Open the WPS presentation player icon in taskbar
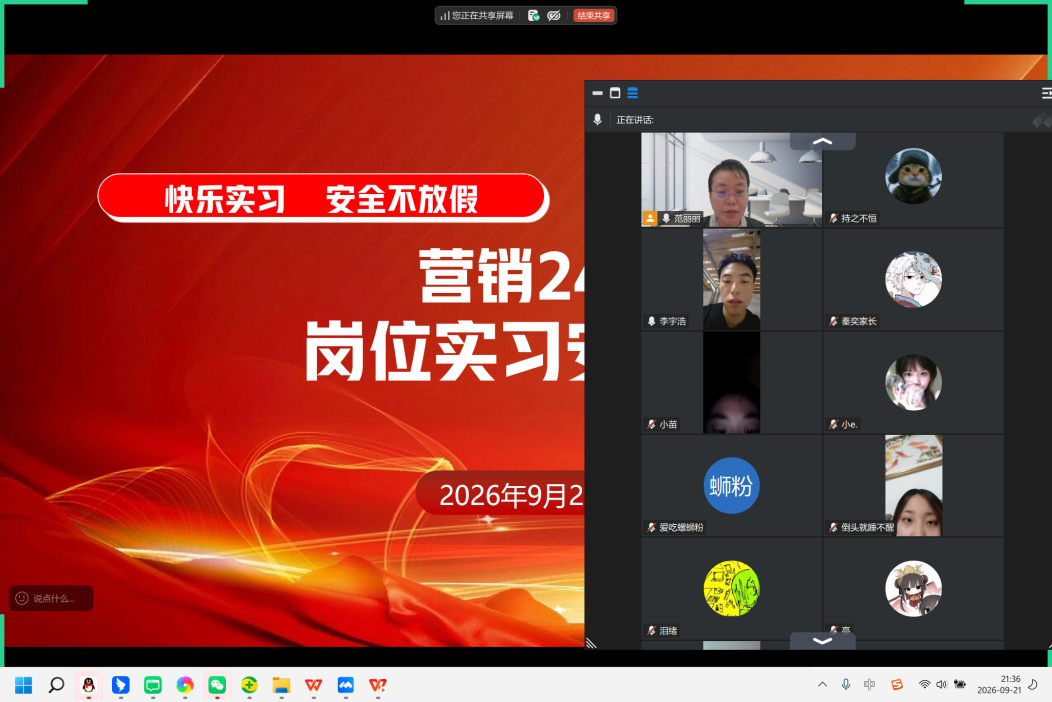This screenshot has height=702, width=1052. click(x=378, y=685)
